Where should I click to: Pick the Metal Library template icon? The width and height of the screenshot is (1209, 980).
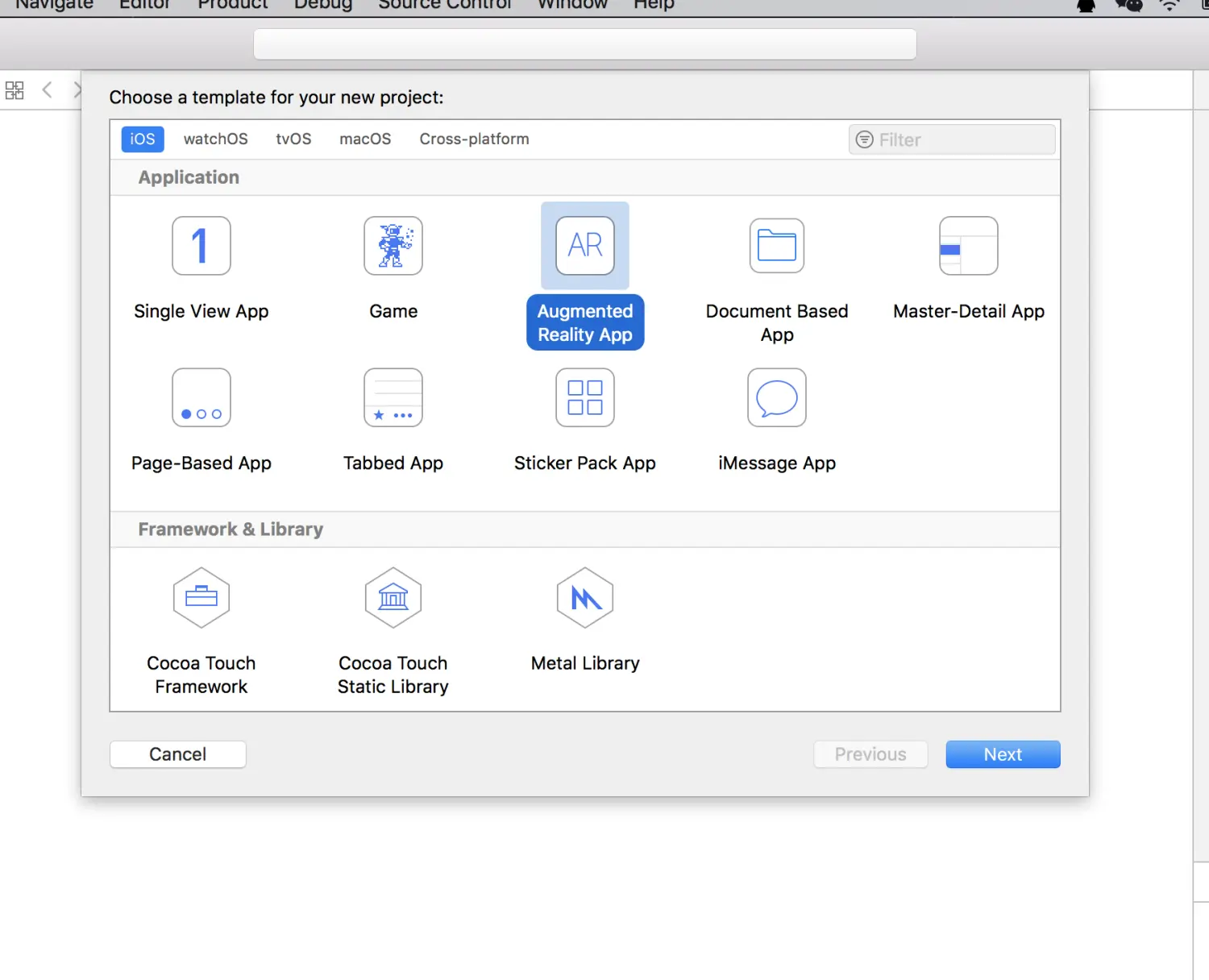pyautogui.click(x=585, y=598)
